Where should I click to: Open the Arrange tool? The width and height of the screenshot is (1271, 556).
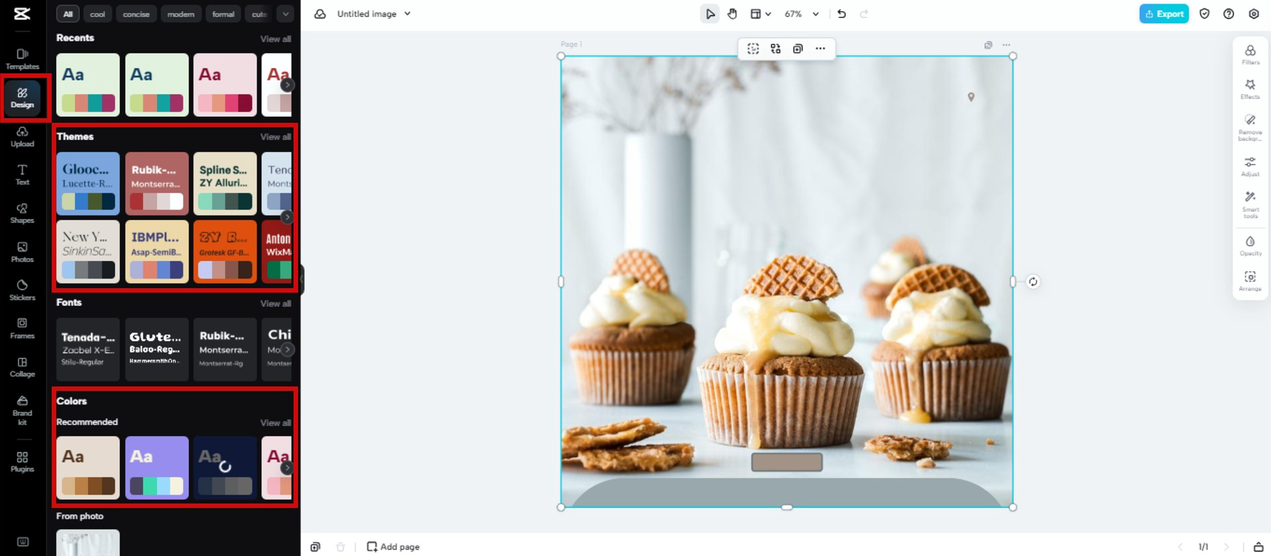click(x=1250, y=281)
